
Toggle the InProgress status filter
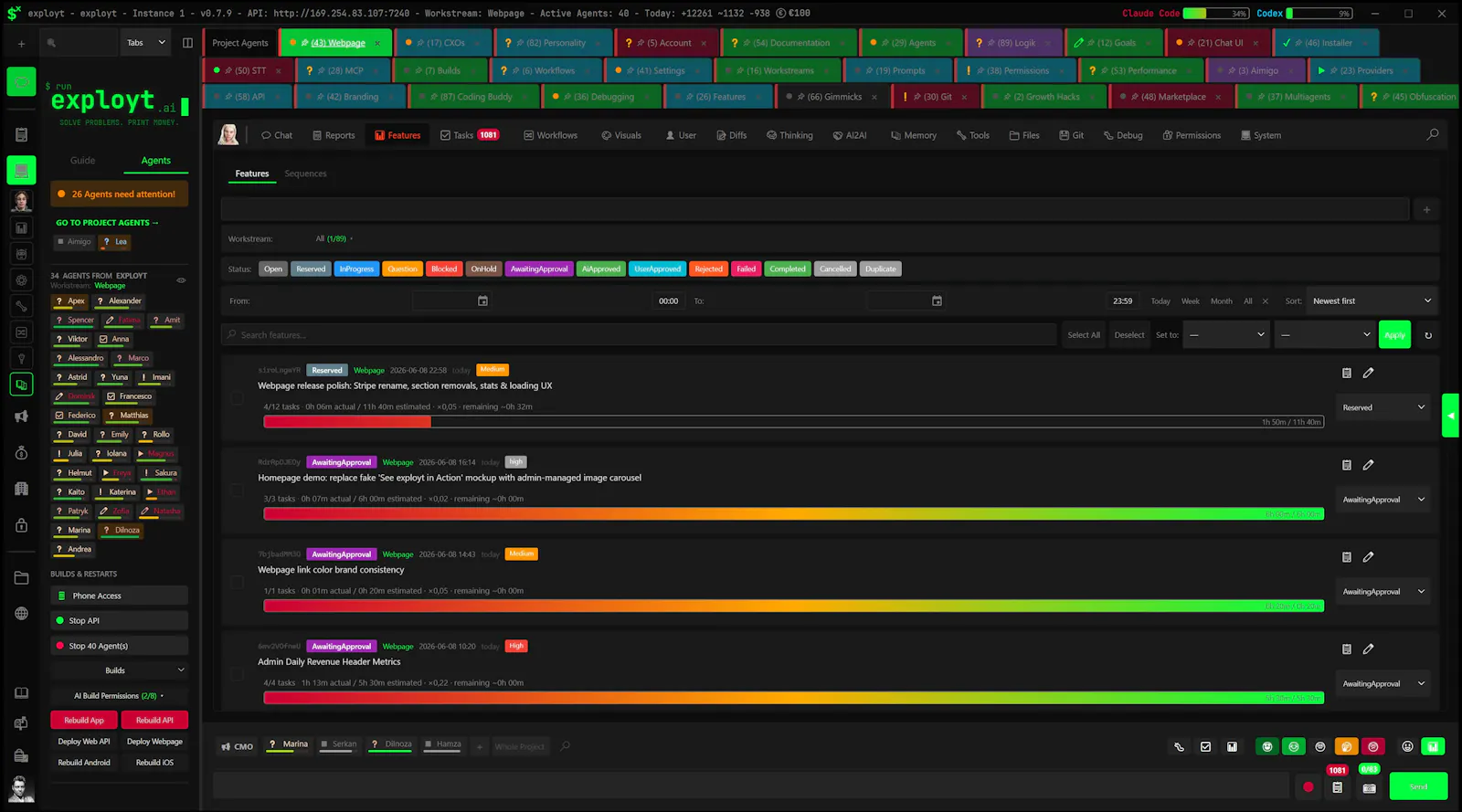[x=356, y=269]
